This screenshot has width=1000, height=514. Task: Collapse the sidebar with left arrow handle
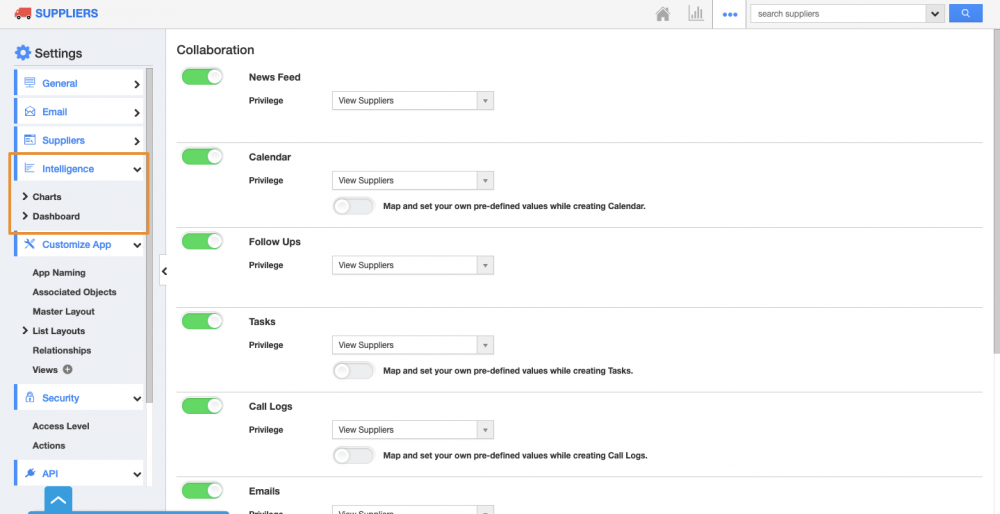tap(164, 270)
